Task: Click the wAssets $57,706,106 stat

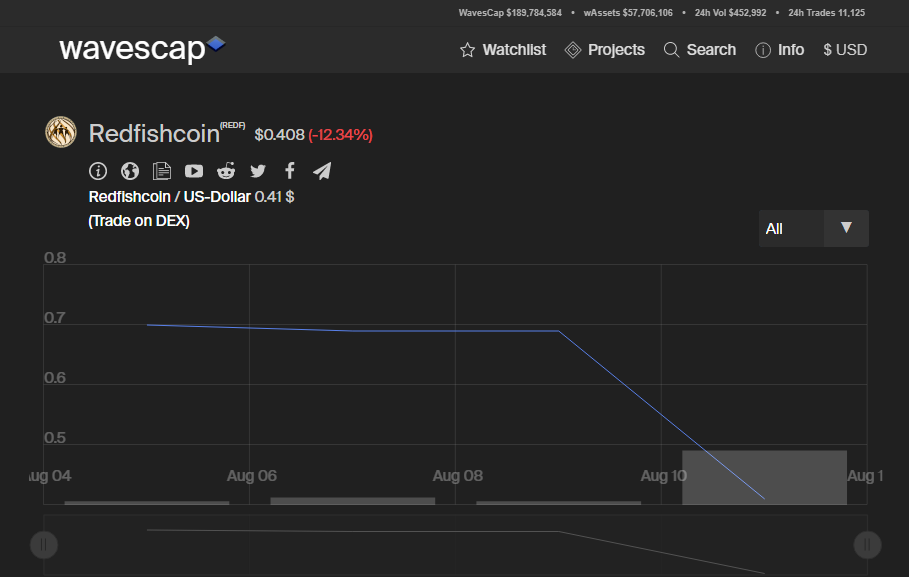Action: tap(628, 13)
